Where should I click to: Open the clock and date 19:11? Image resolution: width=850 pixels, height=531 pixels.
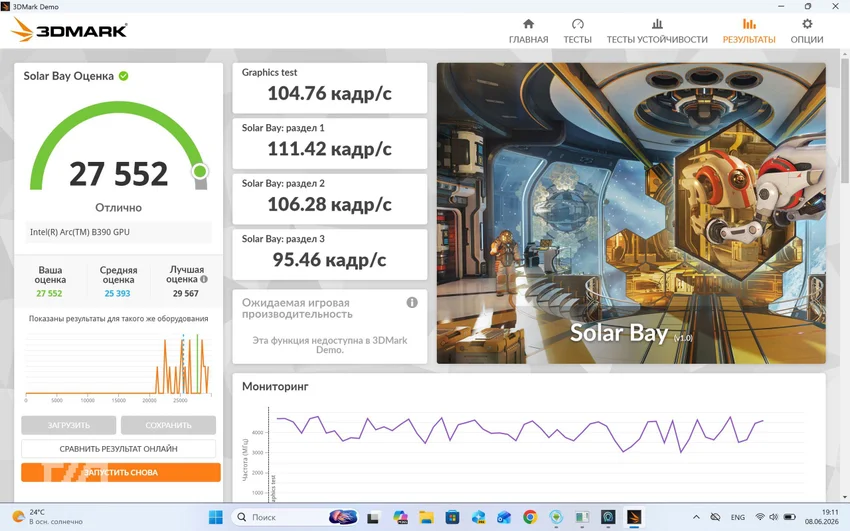(821, 516)
